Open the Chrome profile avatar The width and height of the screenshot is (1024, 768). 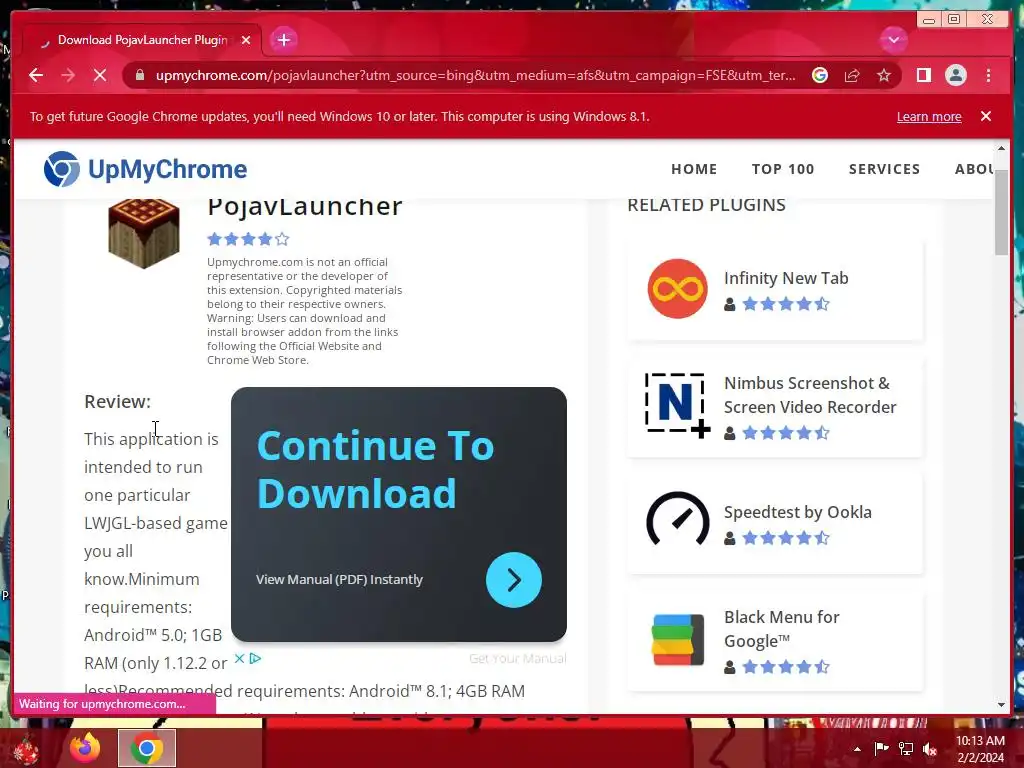955,75
